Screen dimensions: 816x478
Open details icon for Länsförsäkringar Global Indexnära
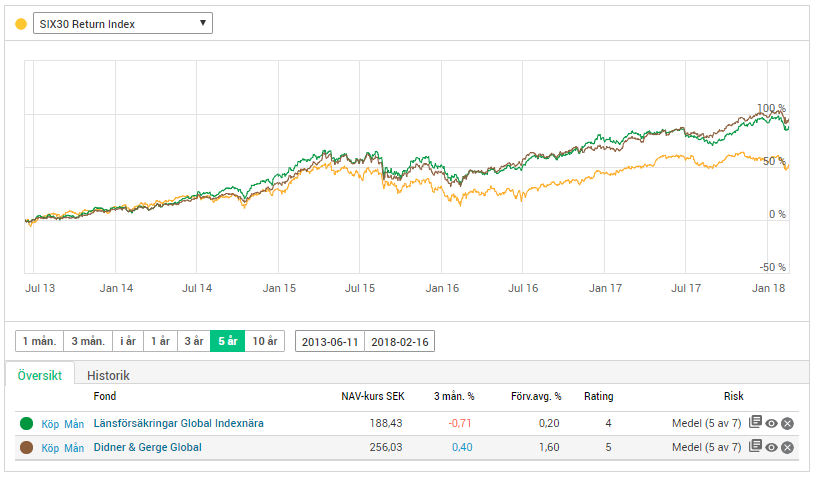pos(756,423)
